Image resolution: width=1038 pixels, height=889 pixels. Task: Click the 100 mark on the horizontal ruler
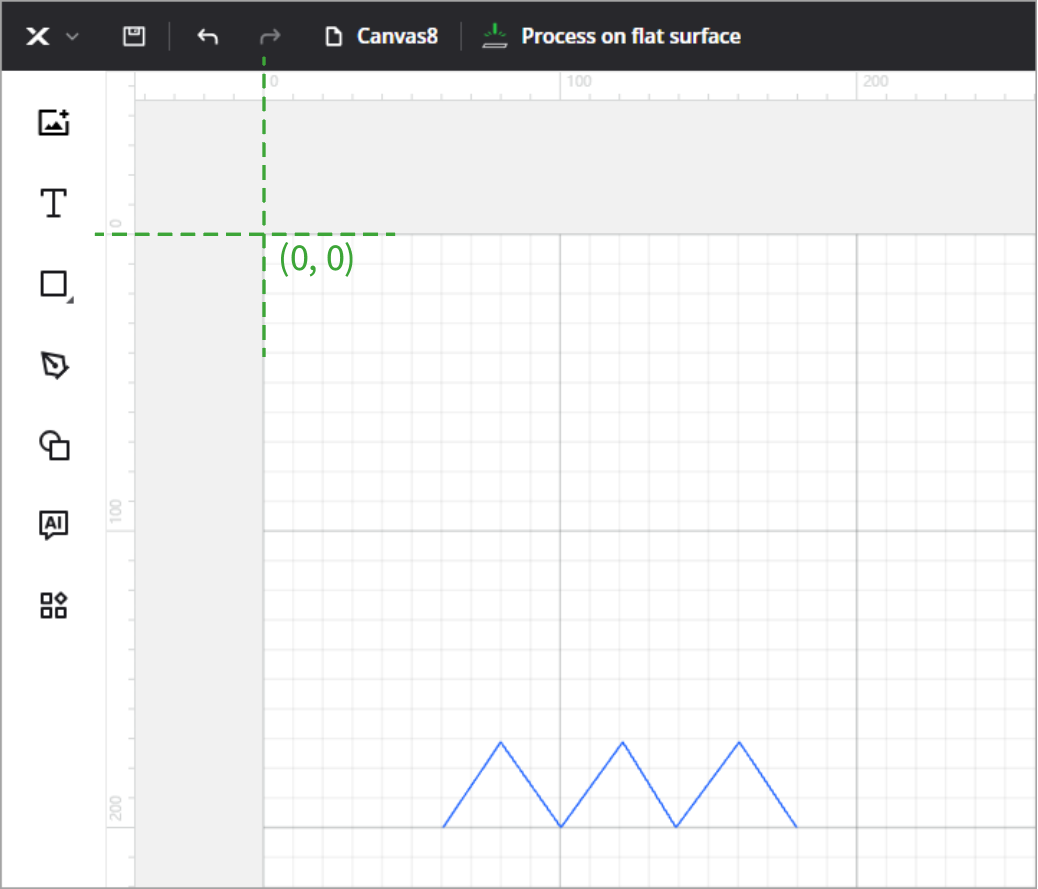click(578, 82)
